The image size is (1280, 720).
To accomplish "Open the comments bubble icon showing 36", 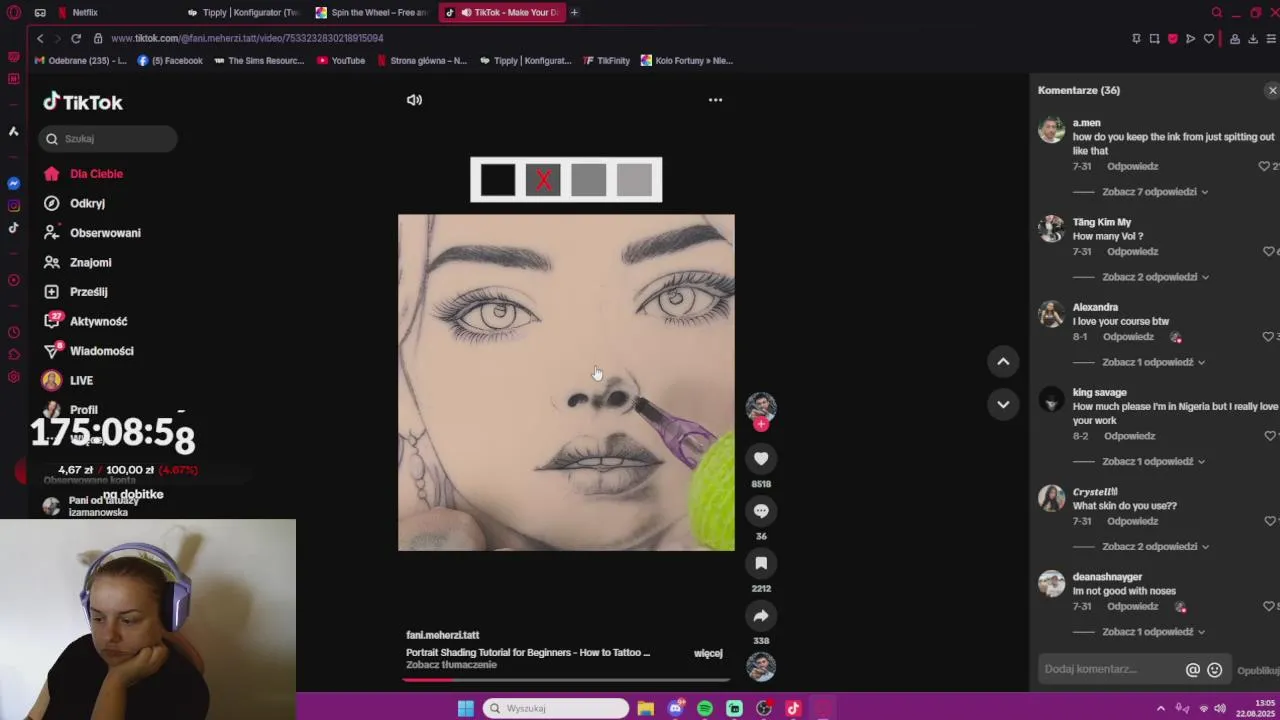I will [x=761, y=510].
